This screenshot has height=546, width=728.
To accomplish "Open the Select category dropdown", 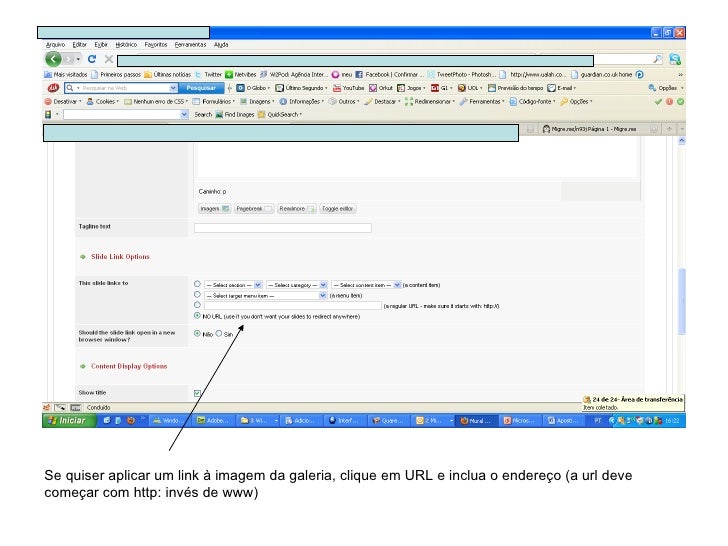I will 297,285.
